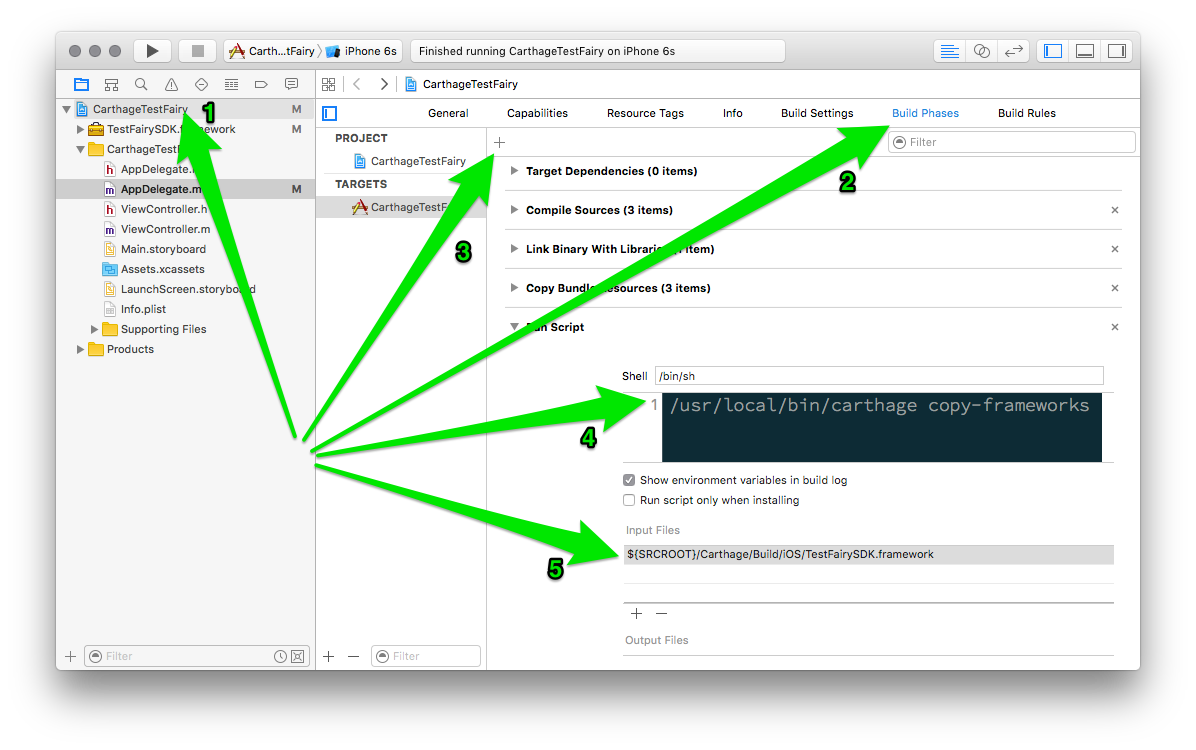Click the Shell path input field
This screenshot has width=1196, height=750.
pyautogui.click(x=878, y=376)
